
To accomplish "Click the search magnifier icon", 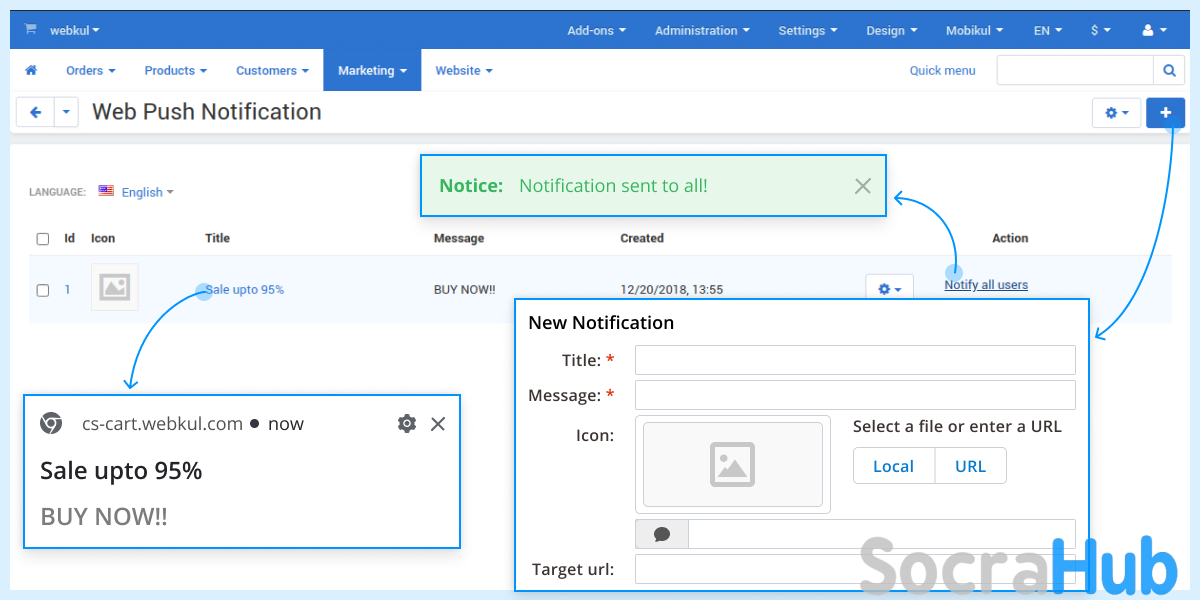I will click(x=1169, y=70).
